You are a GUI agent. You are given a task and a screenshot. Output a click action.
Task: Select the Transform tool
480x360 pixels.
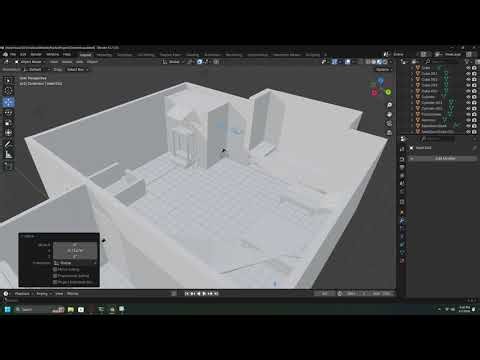9,132
